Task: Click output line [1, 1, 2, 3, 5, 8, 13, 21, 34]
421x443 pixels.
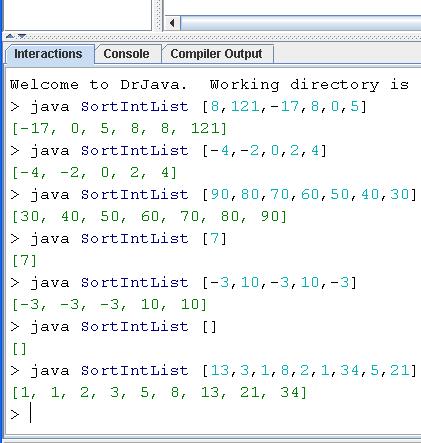Action: 159,393
